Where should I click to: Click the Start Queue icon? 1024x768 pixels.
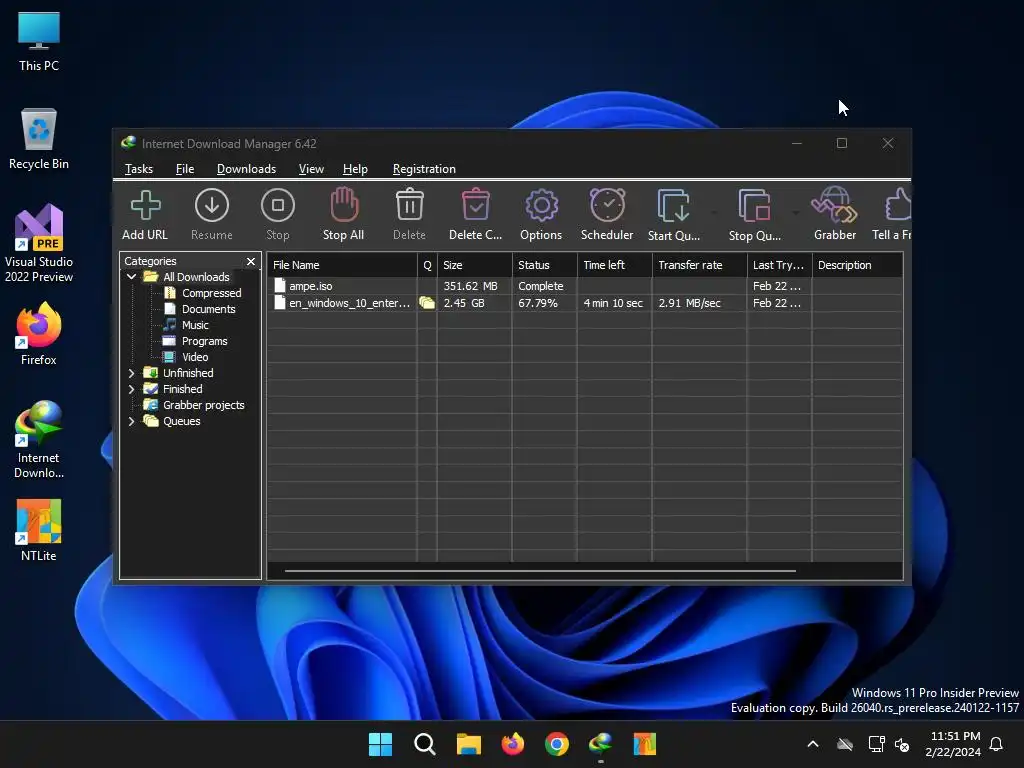(x=674, y=214)
